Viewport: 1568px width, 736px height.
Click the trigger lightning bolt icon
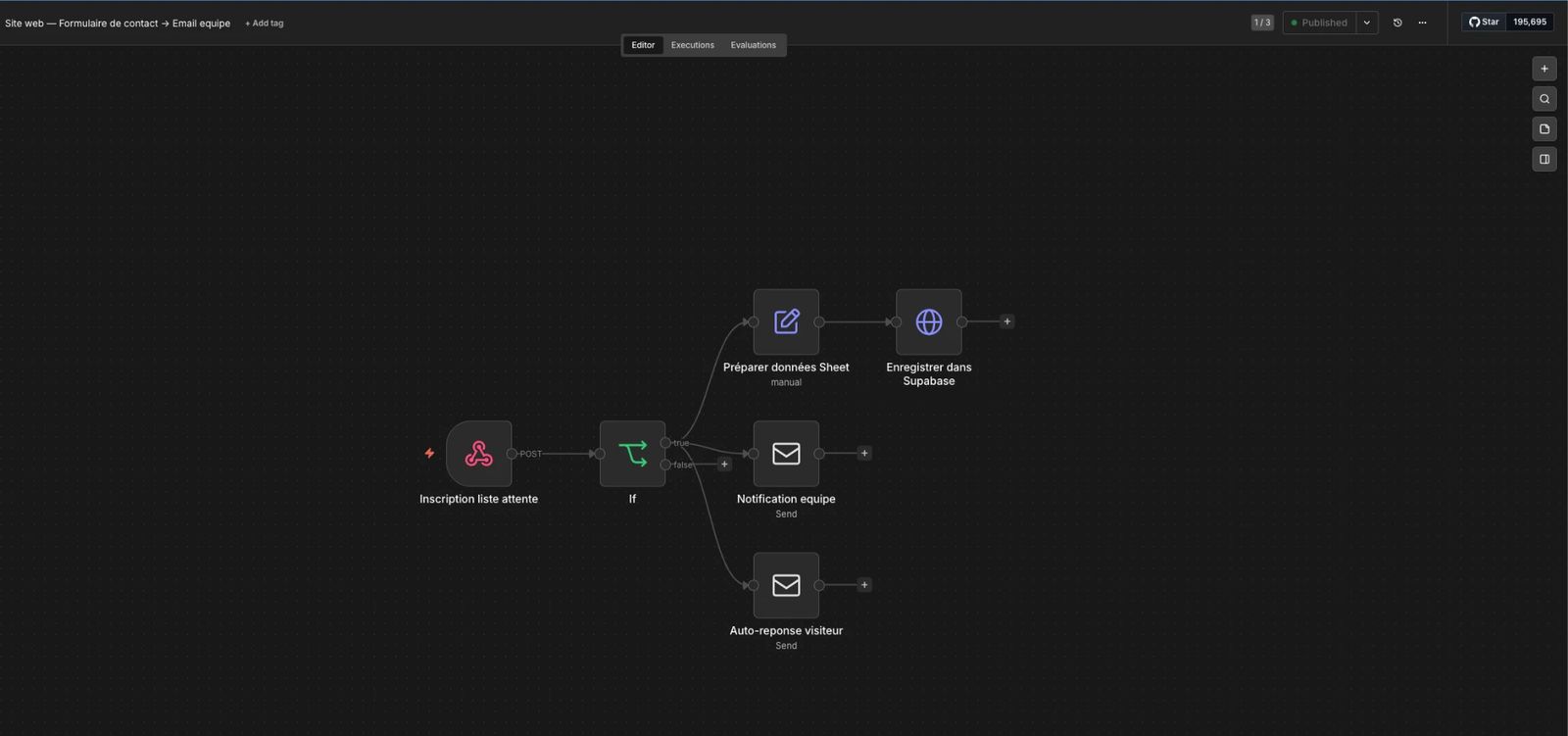coord(429,453)
